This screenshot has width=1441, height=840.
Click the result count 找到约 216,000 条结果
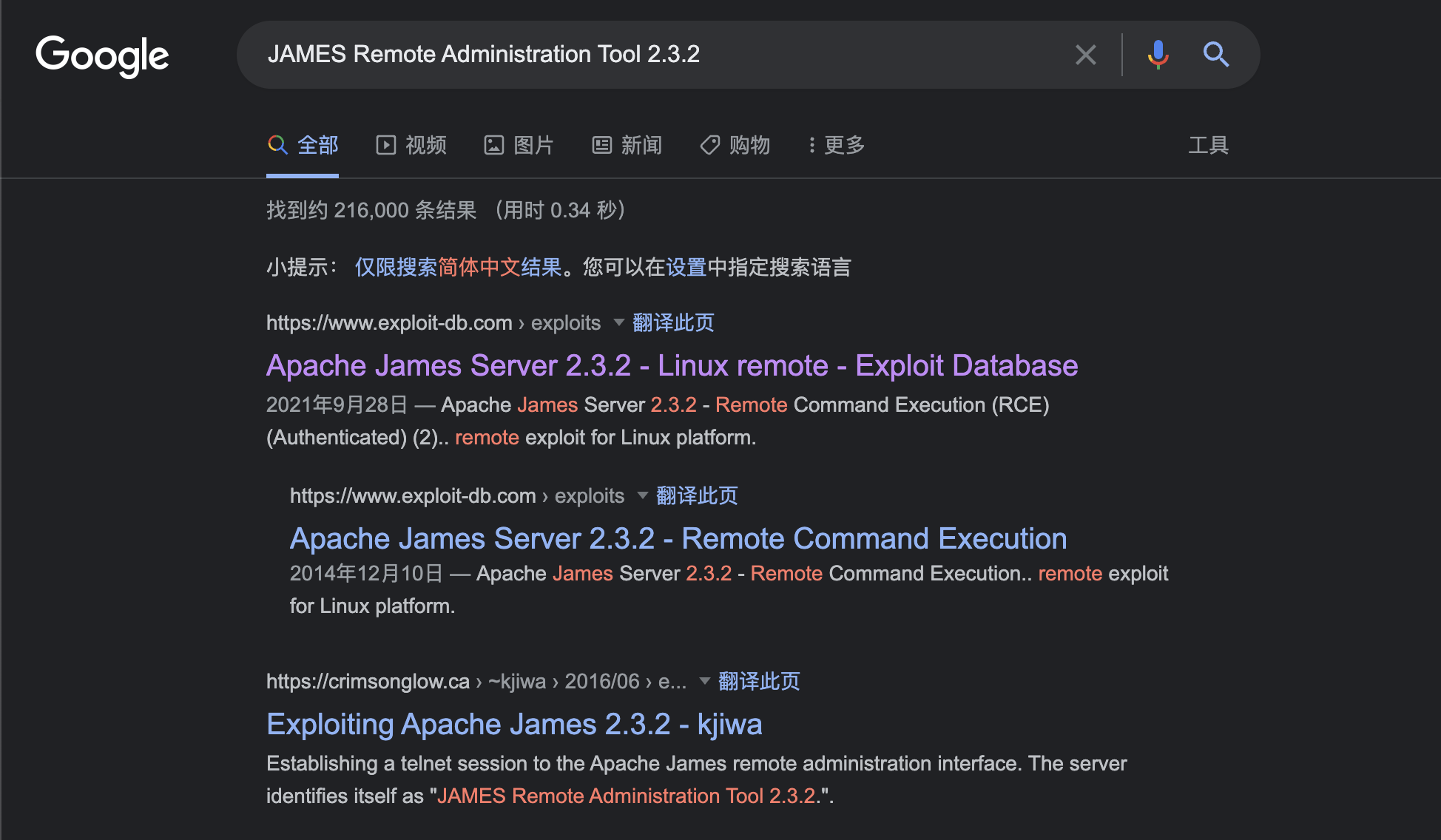(371, 210)
